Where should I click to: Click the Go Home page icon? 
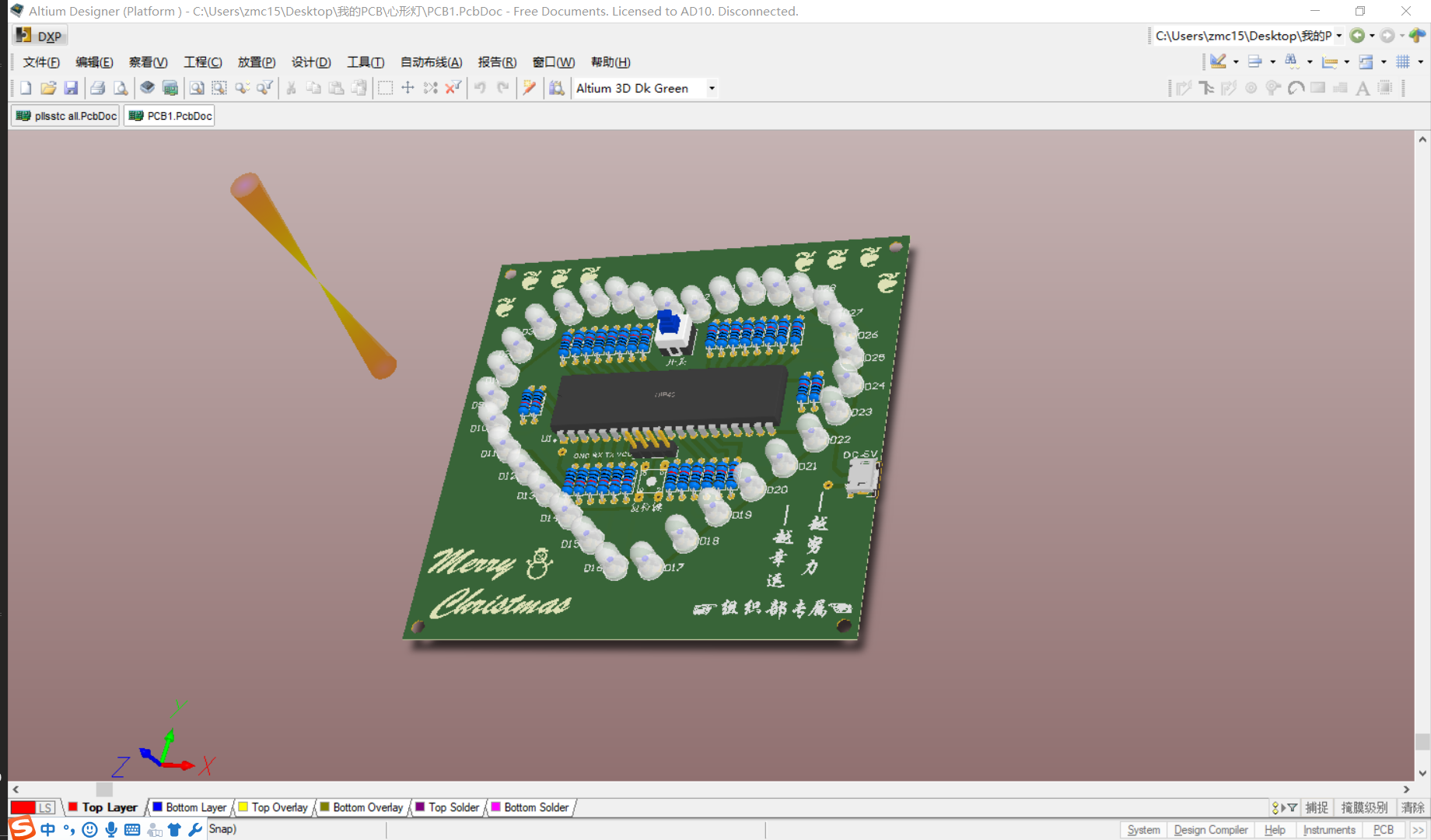(x=1418, y=36)
